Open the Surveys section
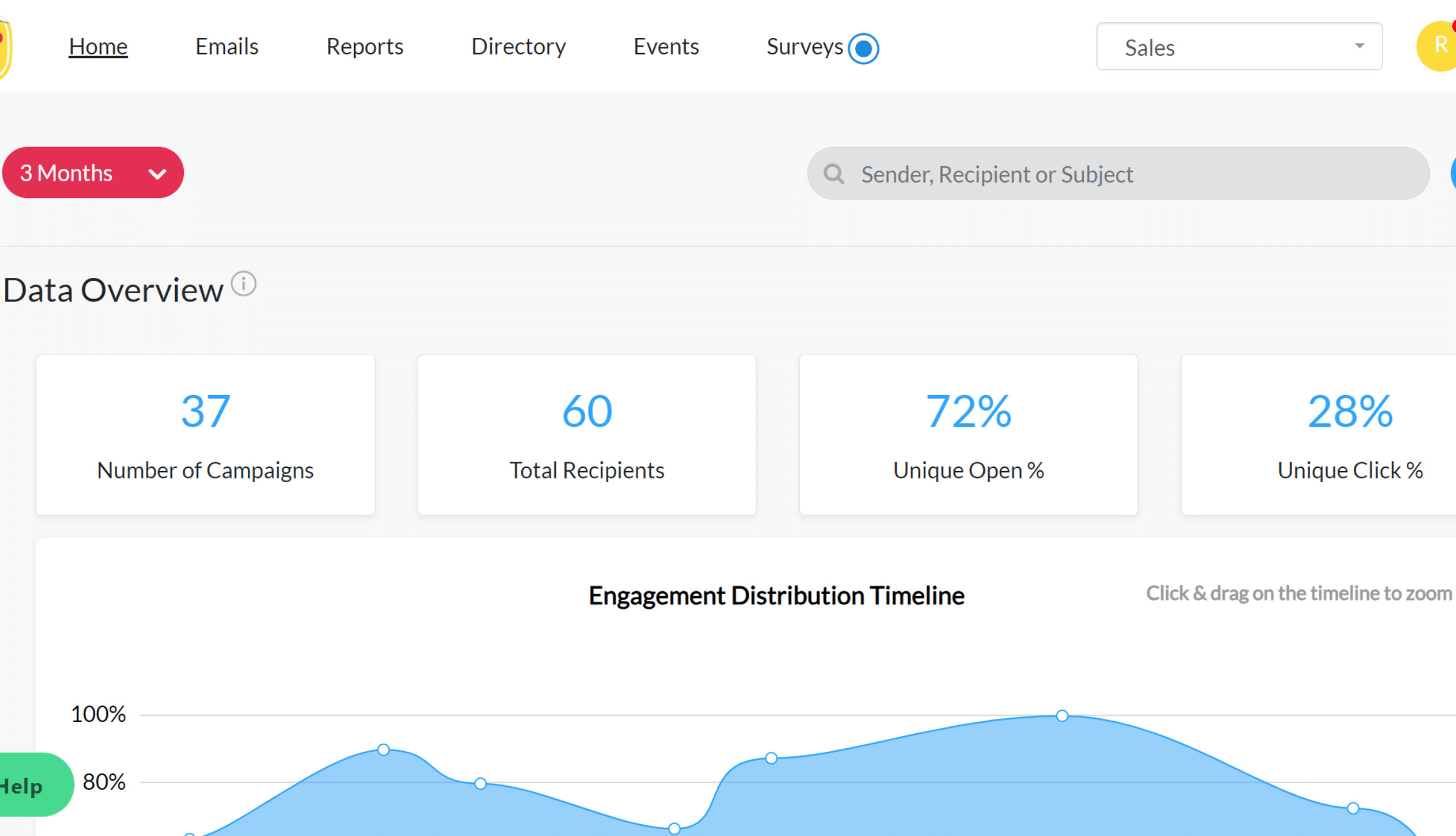Viewport: 1456px width, 836px height. click(x=804, y=47)
